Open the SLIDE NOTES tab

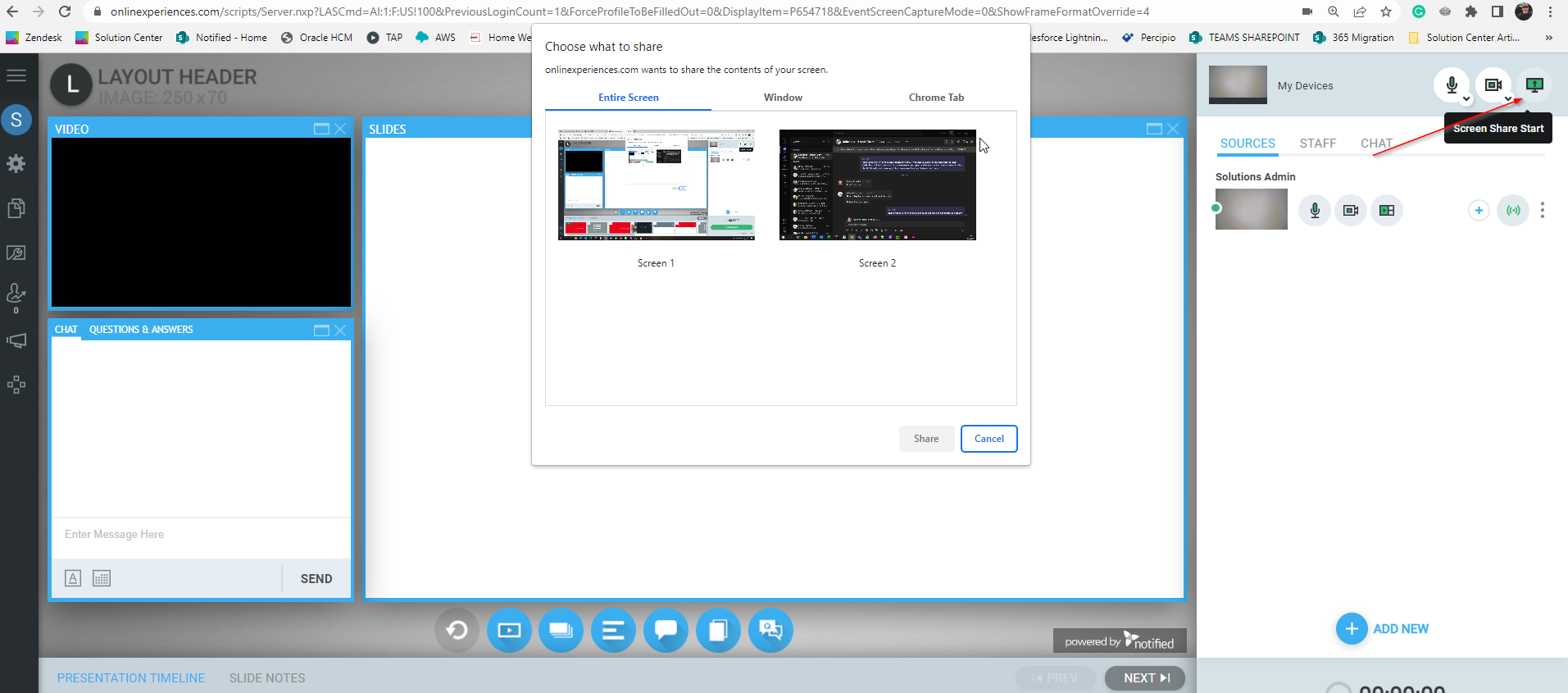(267, 678)
